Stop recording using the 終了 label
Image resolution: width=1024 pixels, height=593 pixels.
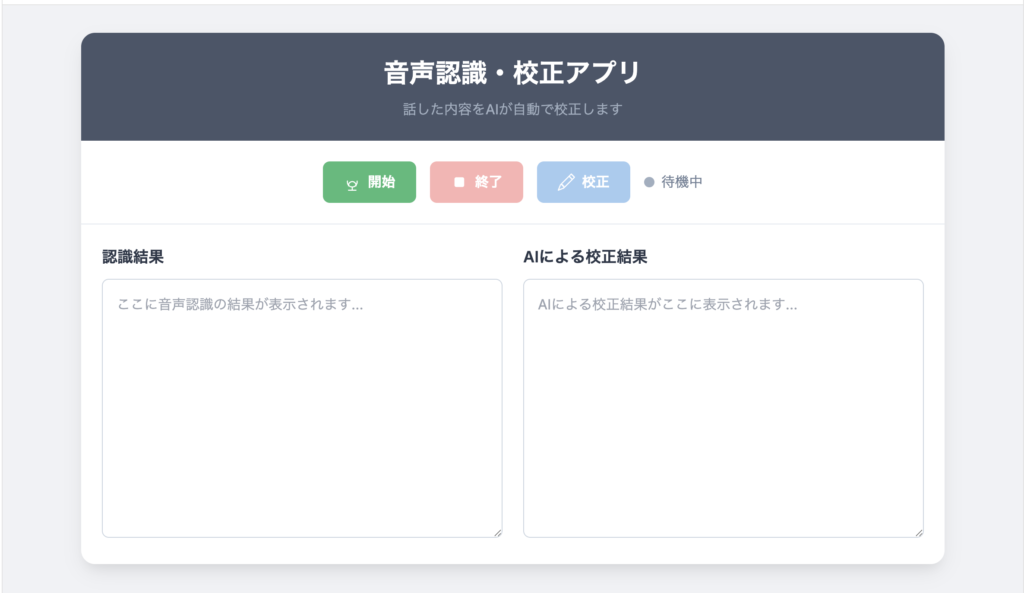click(488, 183)
